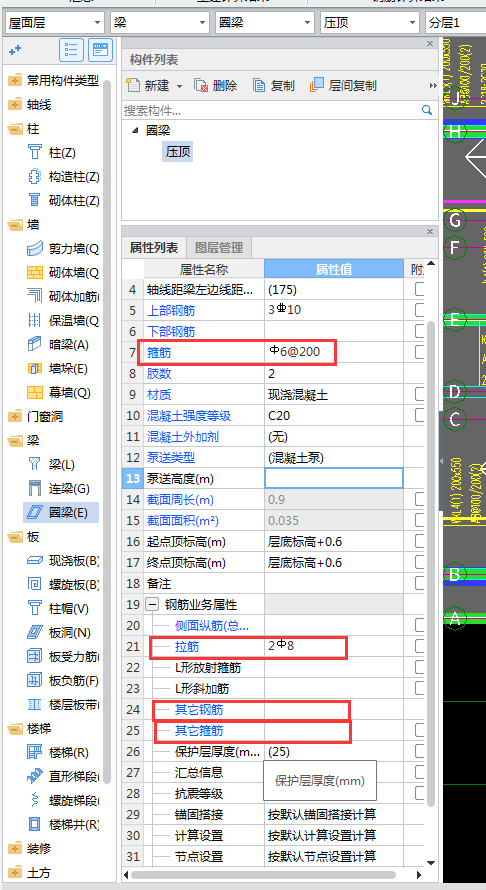Viewport: 486px width, 890px height.
Task: Select the 螺旋梯段 spiral stair flight icon
Action: tap(35, 800)
